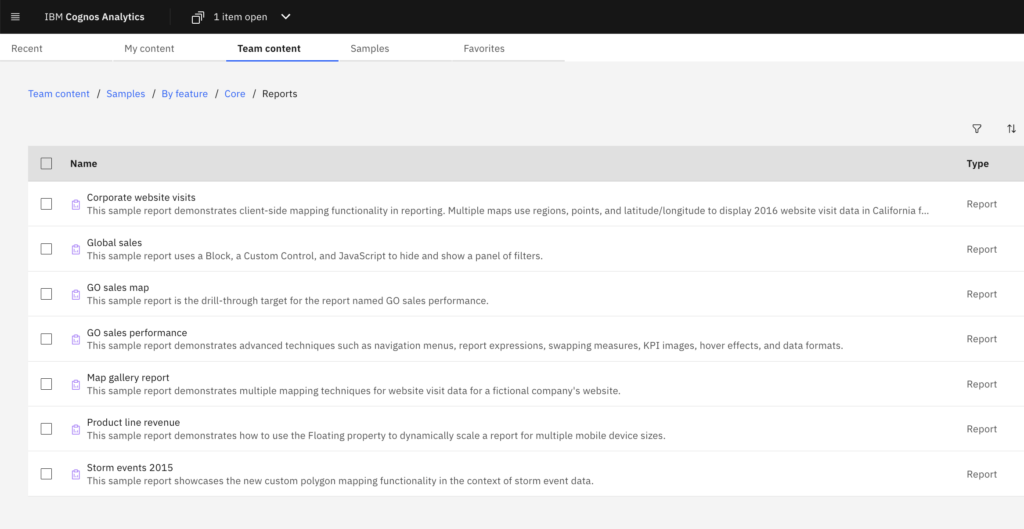Screen dimensions: 1024x529
Task: Sort by the Name column header
Action: coord(83,164)
